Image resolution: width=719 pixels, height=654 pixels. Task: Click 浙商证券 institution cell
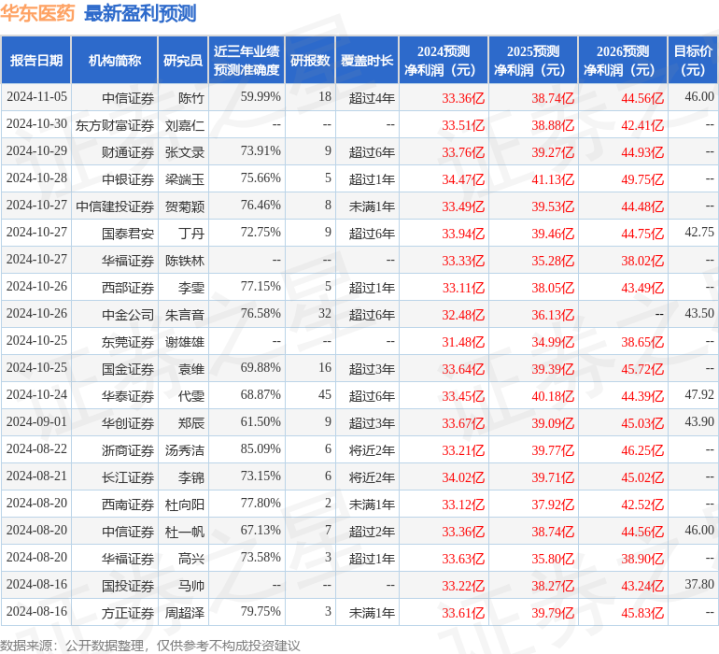point(128,449)
